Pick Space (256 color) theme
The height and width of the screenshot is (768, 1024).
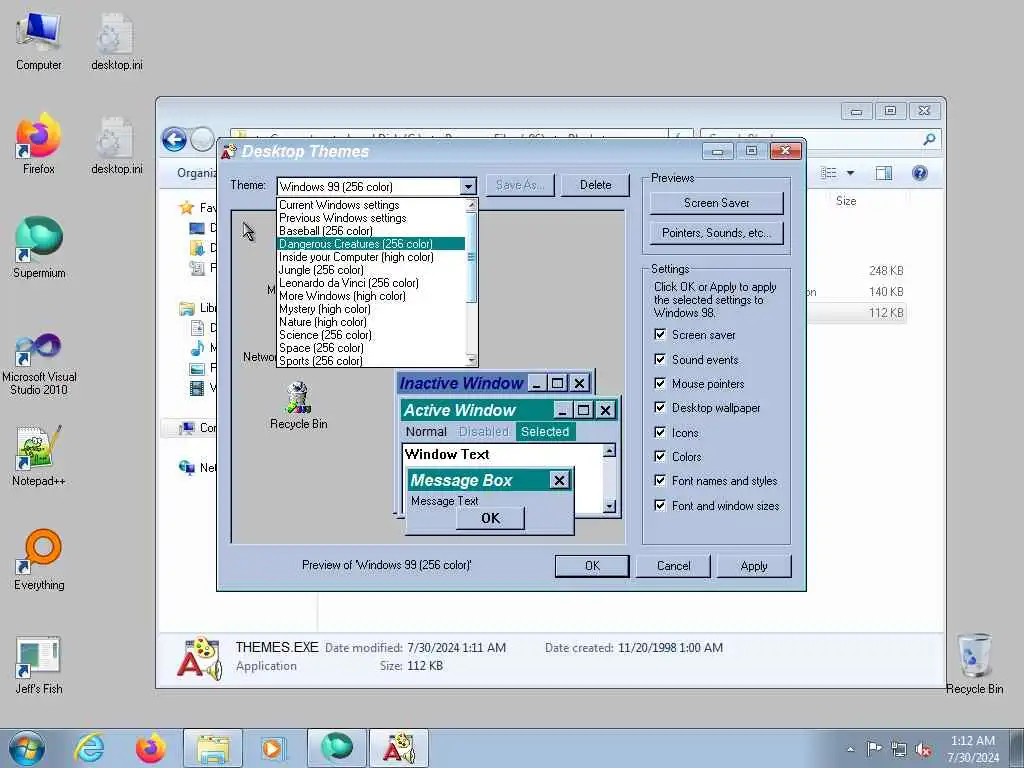pyautogui.click(x=371, y=349)
